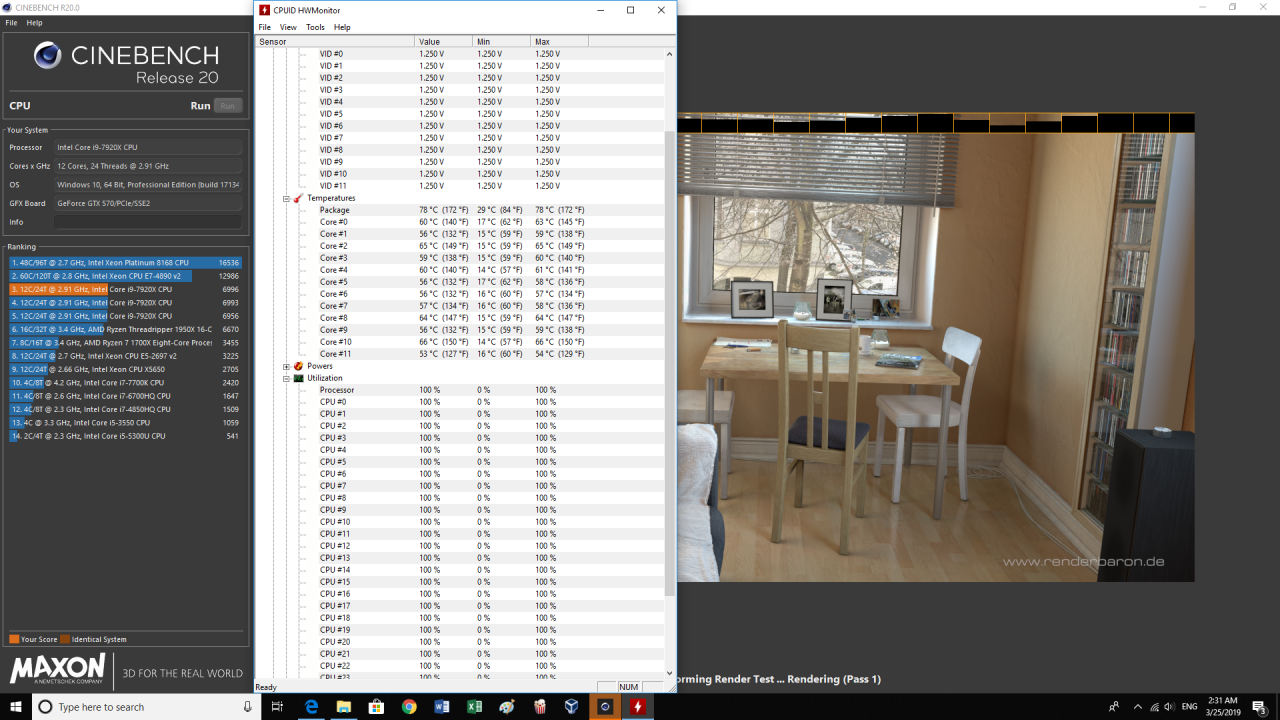Open Microsoft Store from the taskbar
Viewport: 1280px width, 720px height.
click(x=376, y=707)
